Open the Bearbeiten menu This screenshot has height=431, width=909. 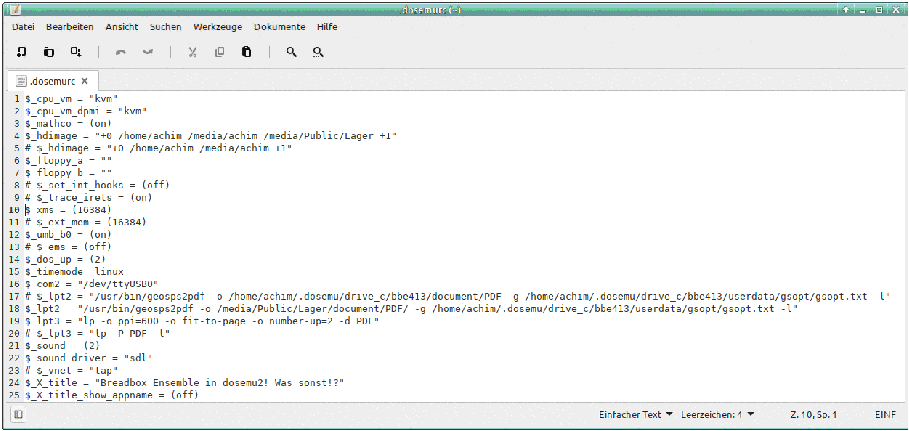[69, 27]
